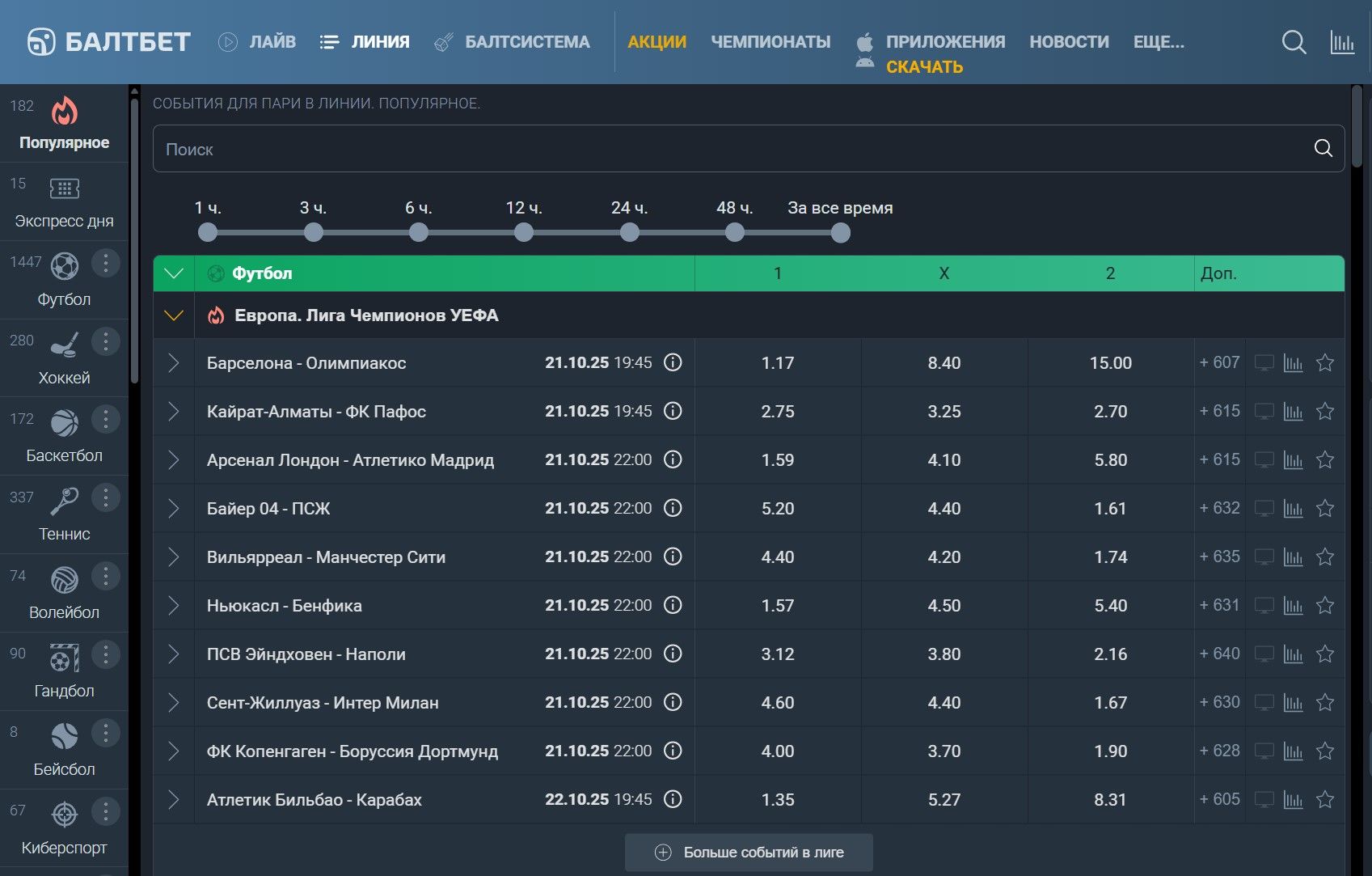Click the Поиск search input field
1372x876 pixels.
pos(728,149)
